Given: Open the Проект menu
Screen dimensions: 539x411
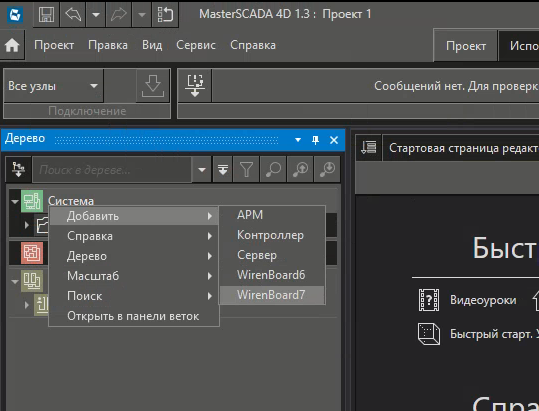Looking at the screenshot, I should coord(54,45).
